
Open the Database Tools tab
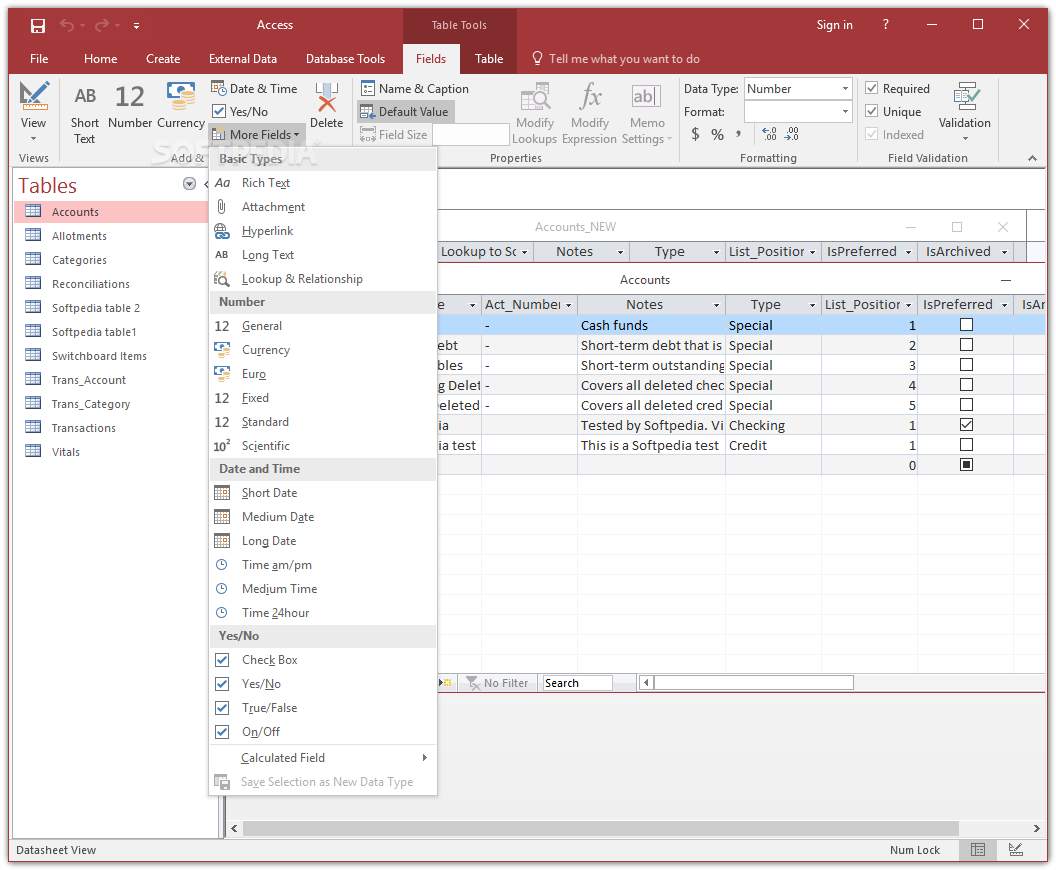[x=345, y=59]
